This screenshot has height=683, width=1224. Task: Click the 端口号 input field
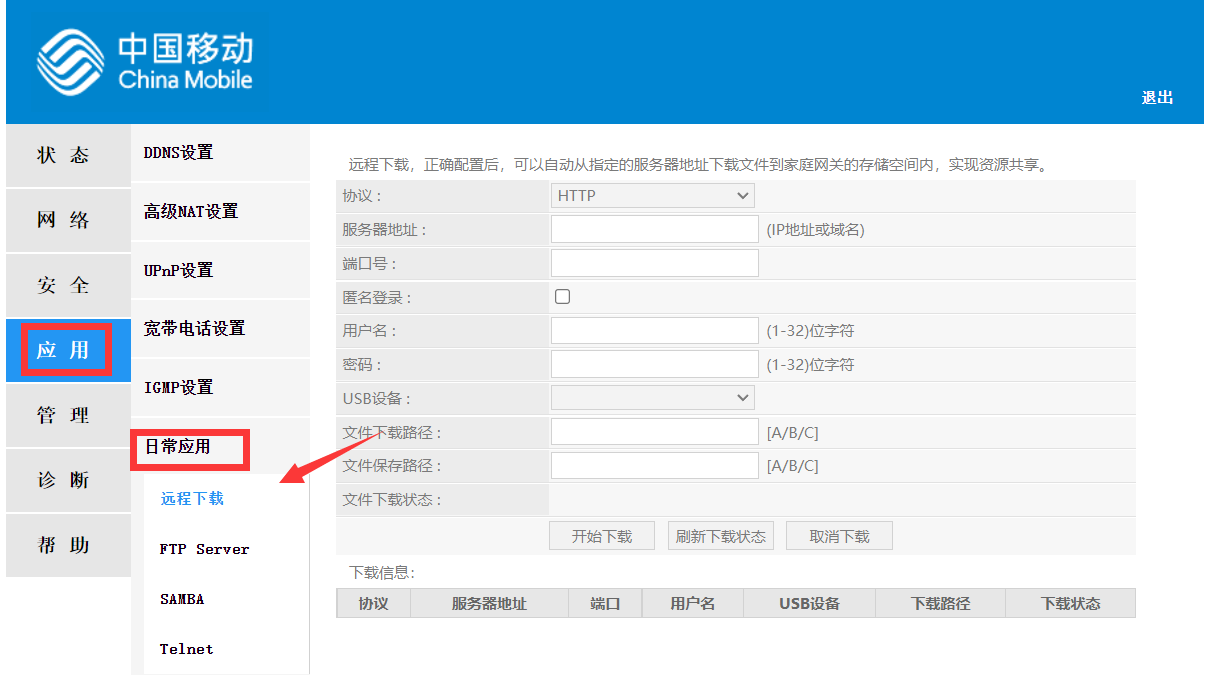pyautogui.click(x=655, y=263)
